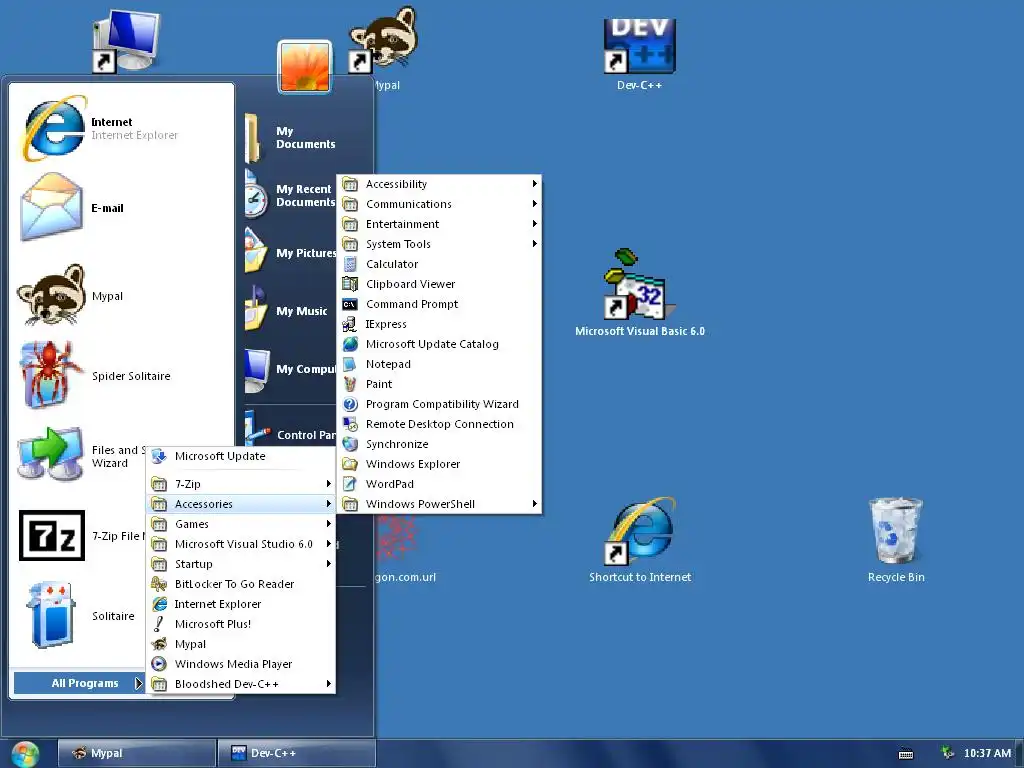
Task: Launch Solitaire card icon
Action: [52, 615]
